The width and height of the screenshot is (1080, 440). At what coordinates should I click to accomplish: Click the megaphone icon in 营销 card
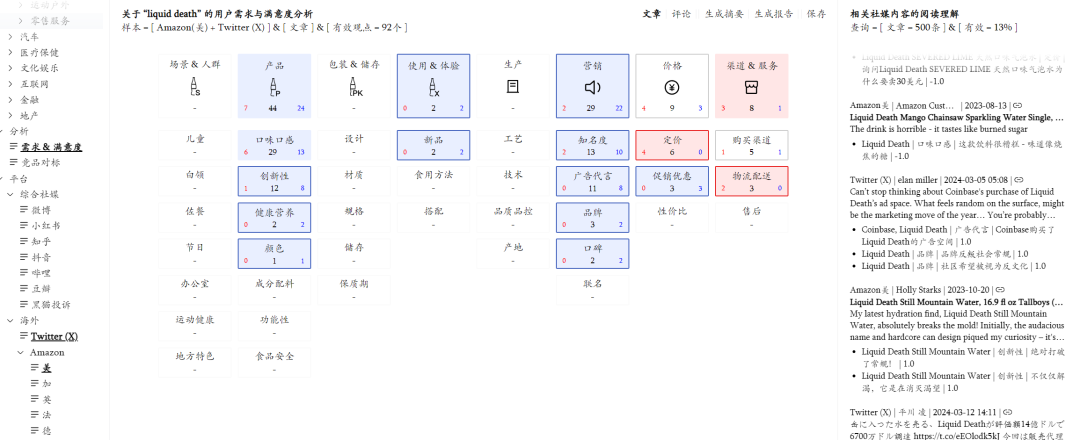click(592, 87)
